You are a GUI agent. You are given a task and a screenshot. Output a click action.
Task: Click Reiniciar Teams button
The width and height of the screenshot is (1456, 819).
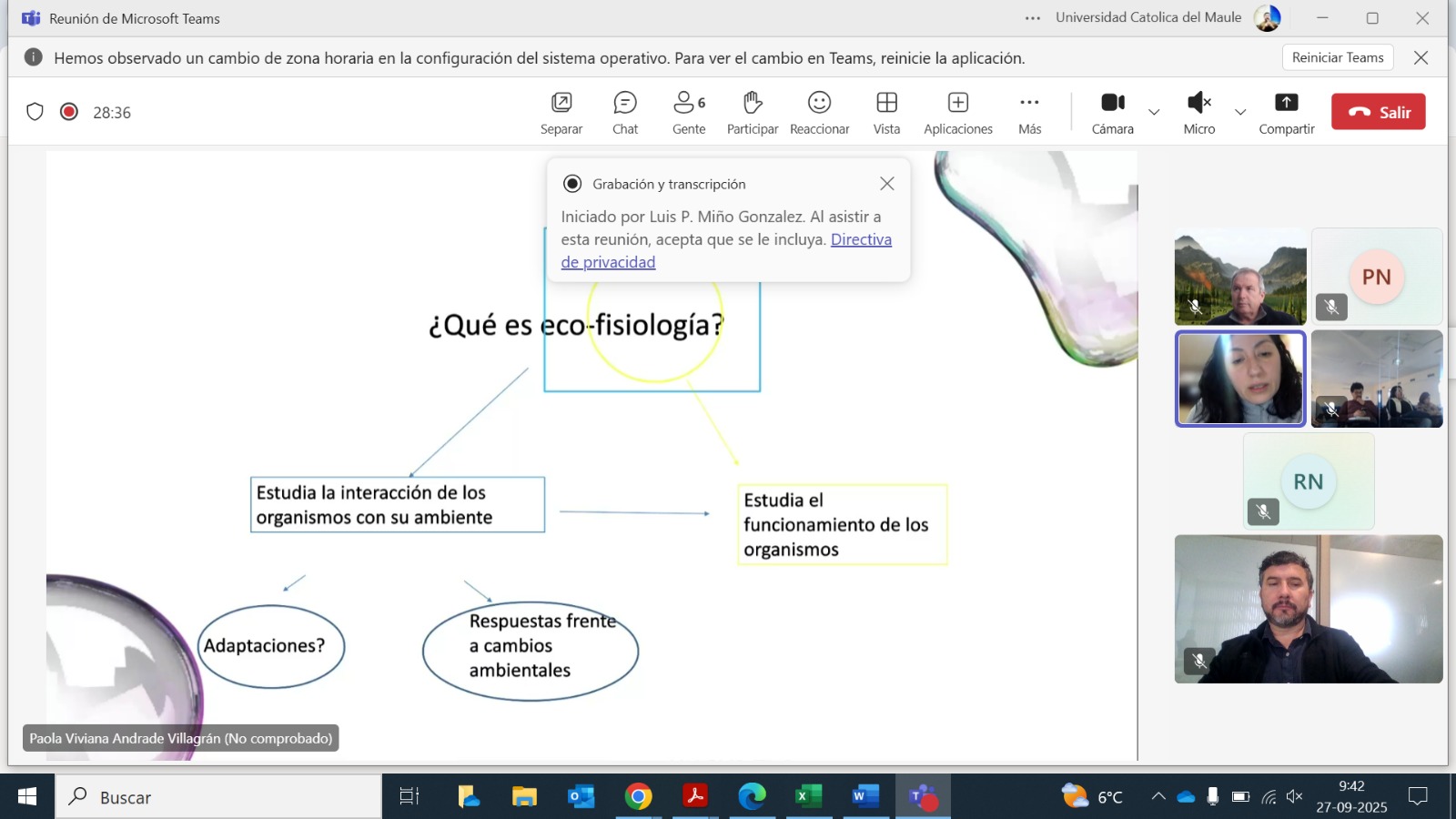[1338, 57]
